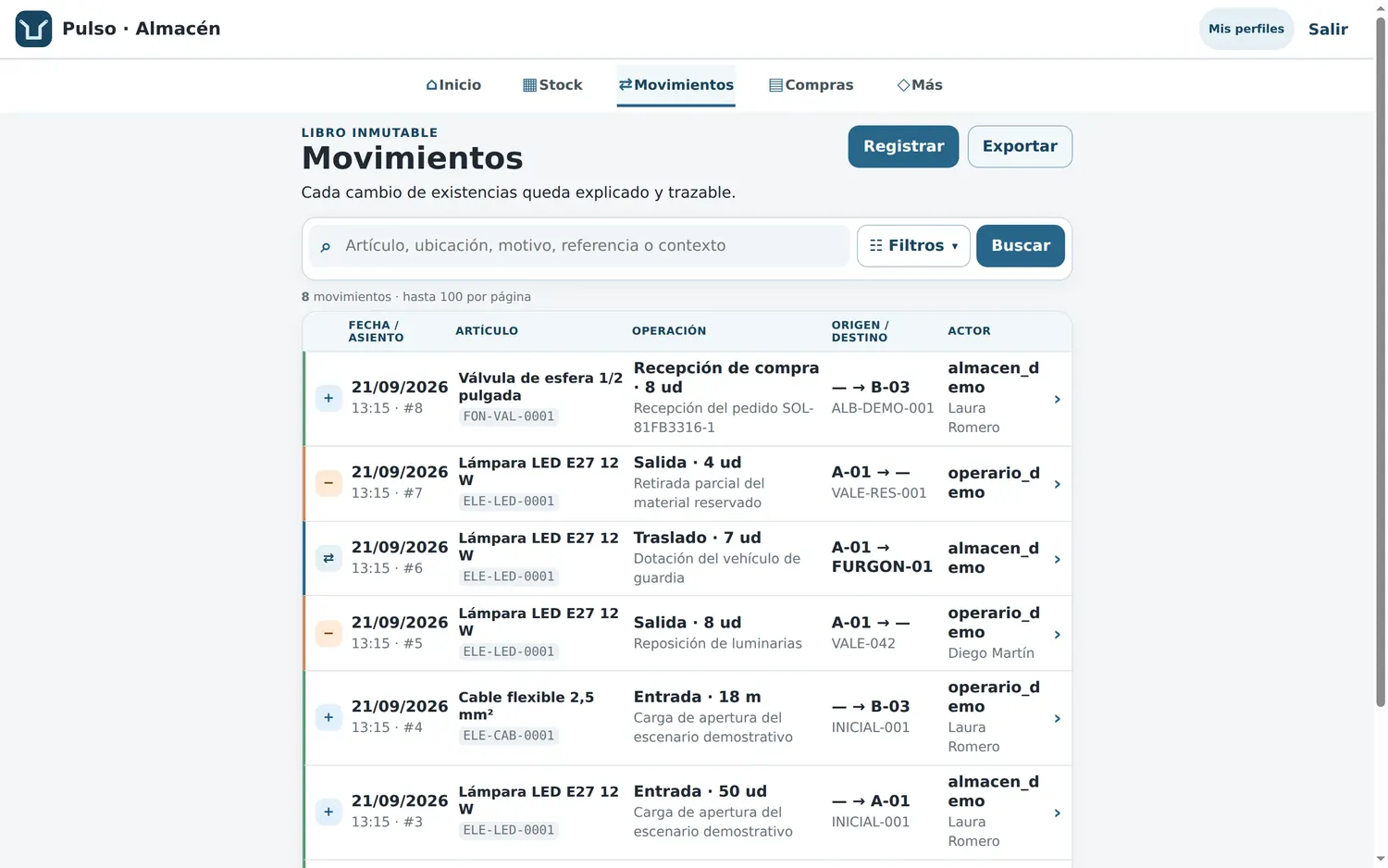This screenshot has height=868, width=1388.
Task: Click the minus icon on movement #7
Action: [328, 483]
